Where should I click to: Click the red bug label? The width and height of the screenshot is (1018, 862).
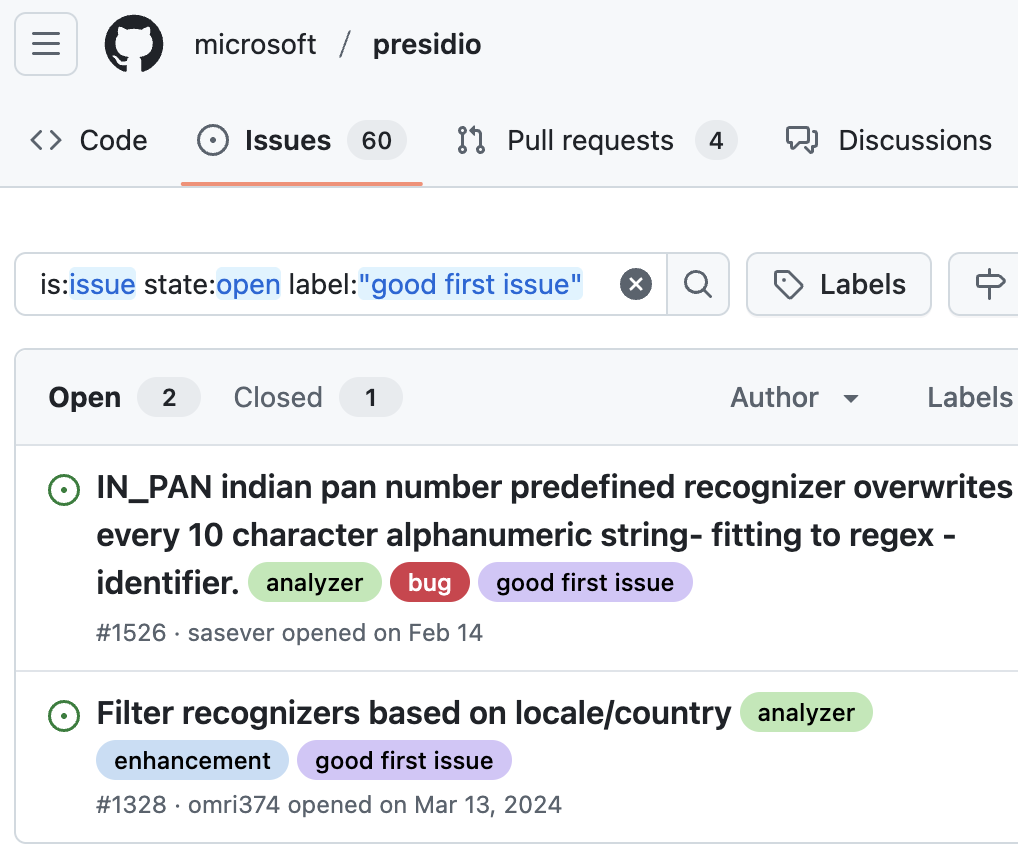(x=430, y=582)
